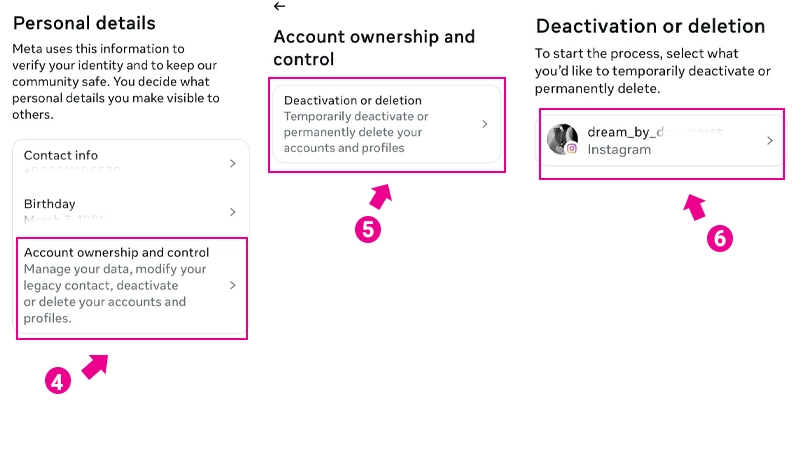This screenshot has height=450, width=800.
Task: Select the Contact info entry
Action: (x=61, y=155)
